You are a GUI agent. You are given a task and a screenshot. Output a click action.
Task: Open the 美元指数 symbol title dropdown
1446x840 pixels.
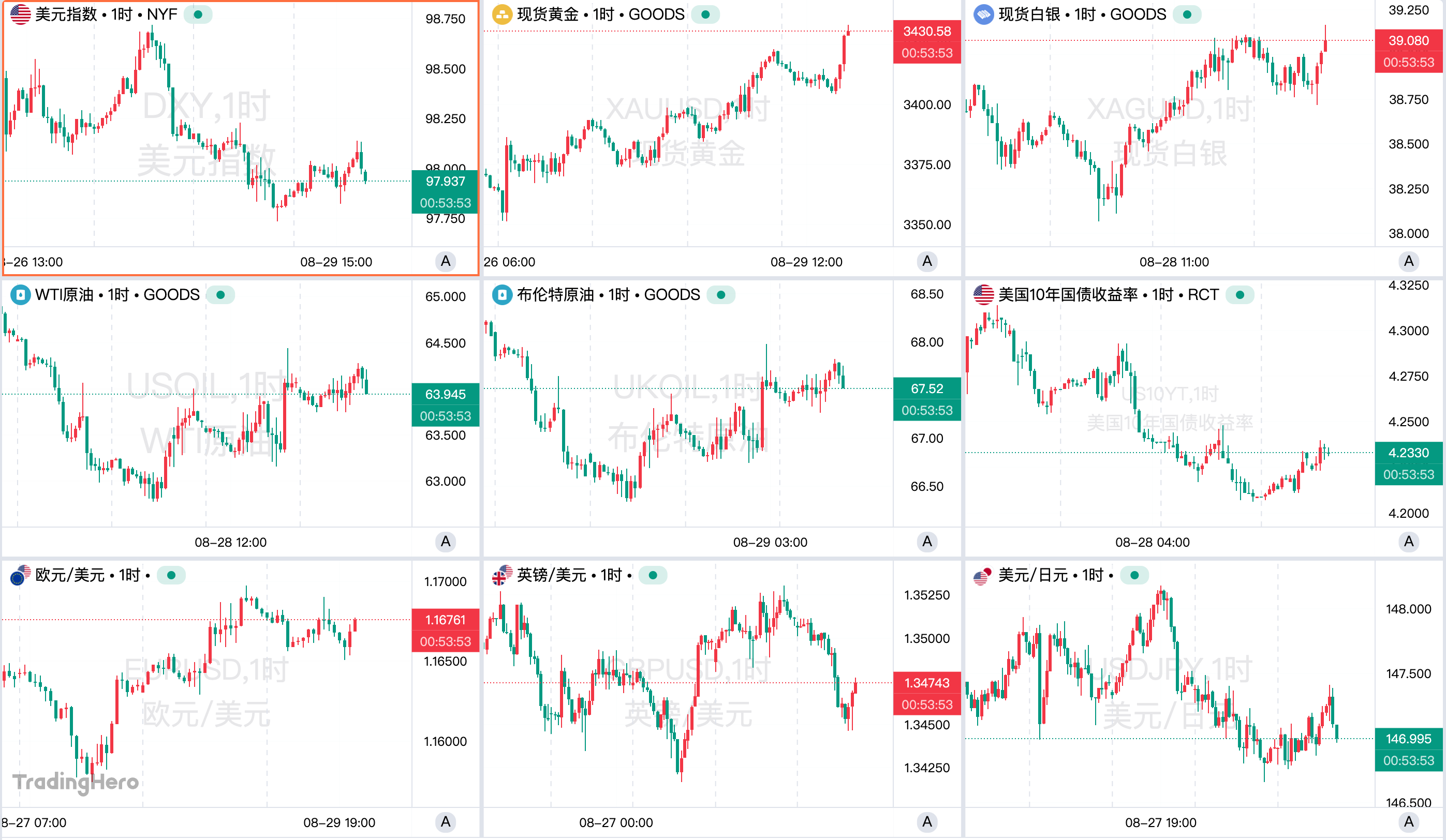pos(106,14)
